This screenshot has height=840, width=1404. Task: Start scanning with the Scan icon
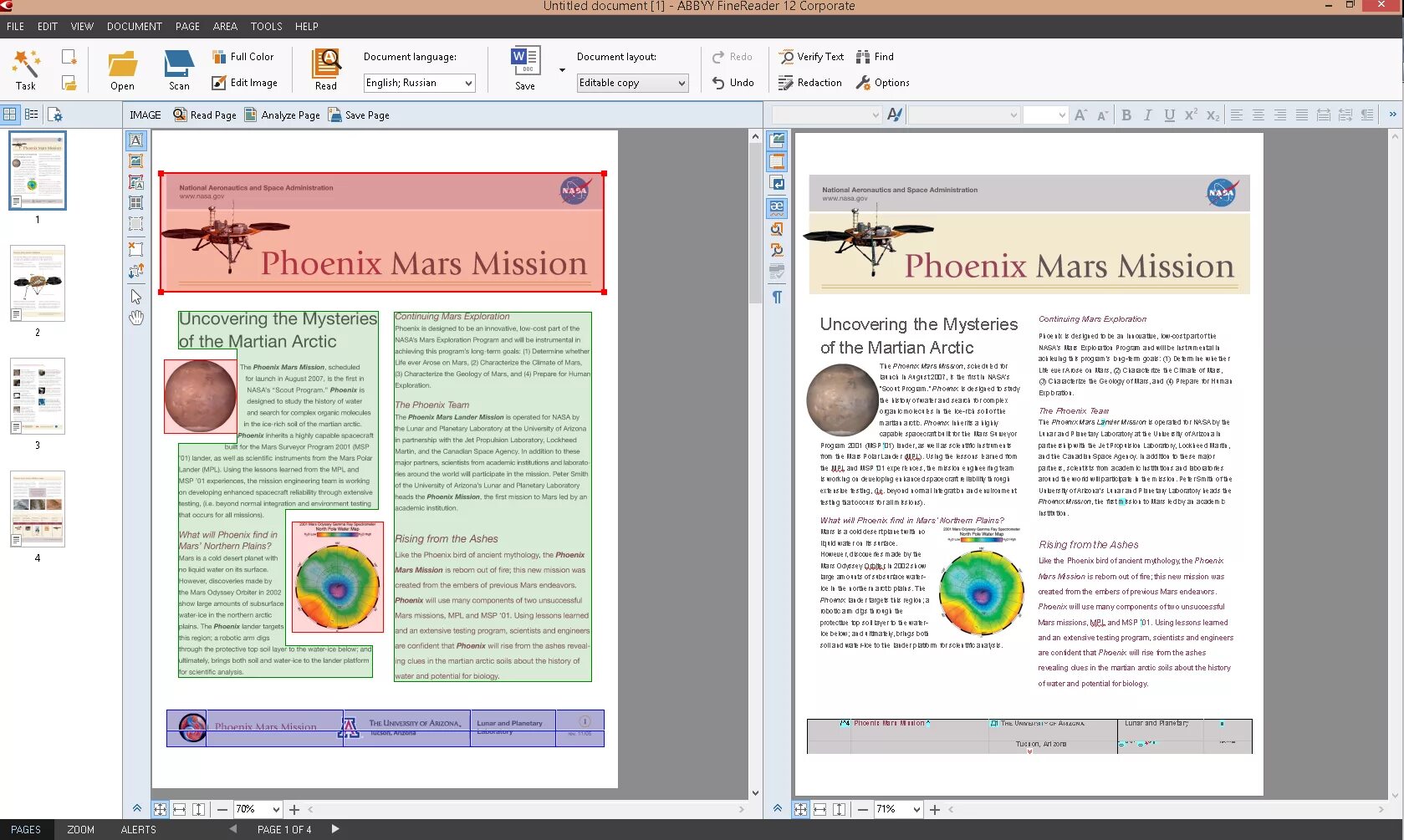pyautogui.click(x=179, y=69)
